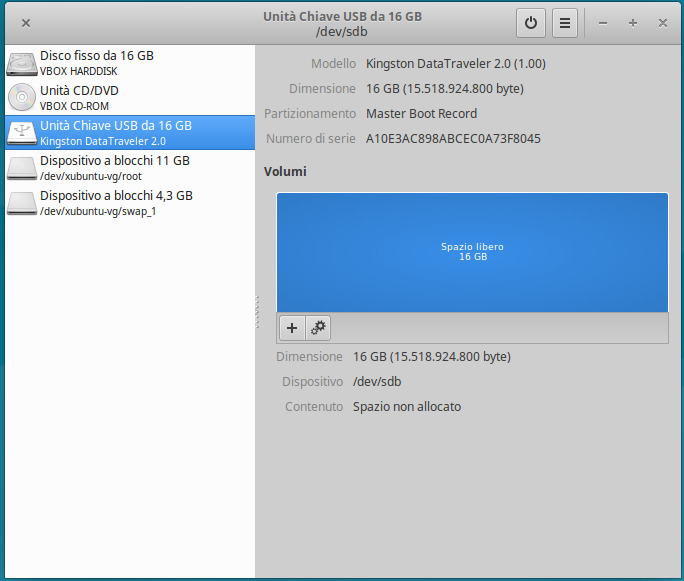Screen dimensions: 684x581
Task: Select Disco fisso da 16 GB
Action: (130, 63)
